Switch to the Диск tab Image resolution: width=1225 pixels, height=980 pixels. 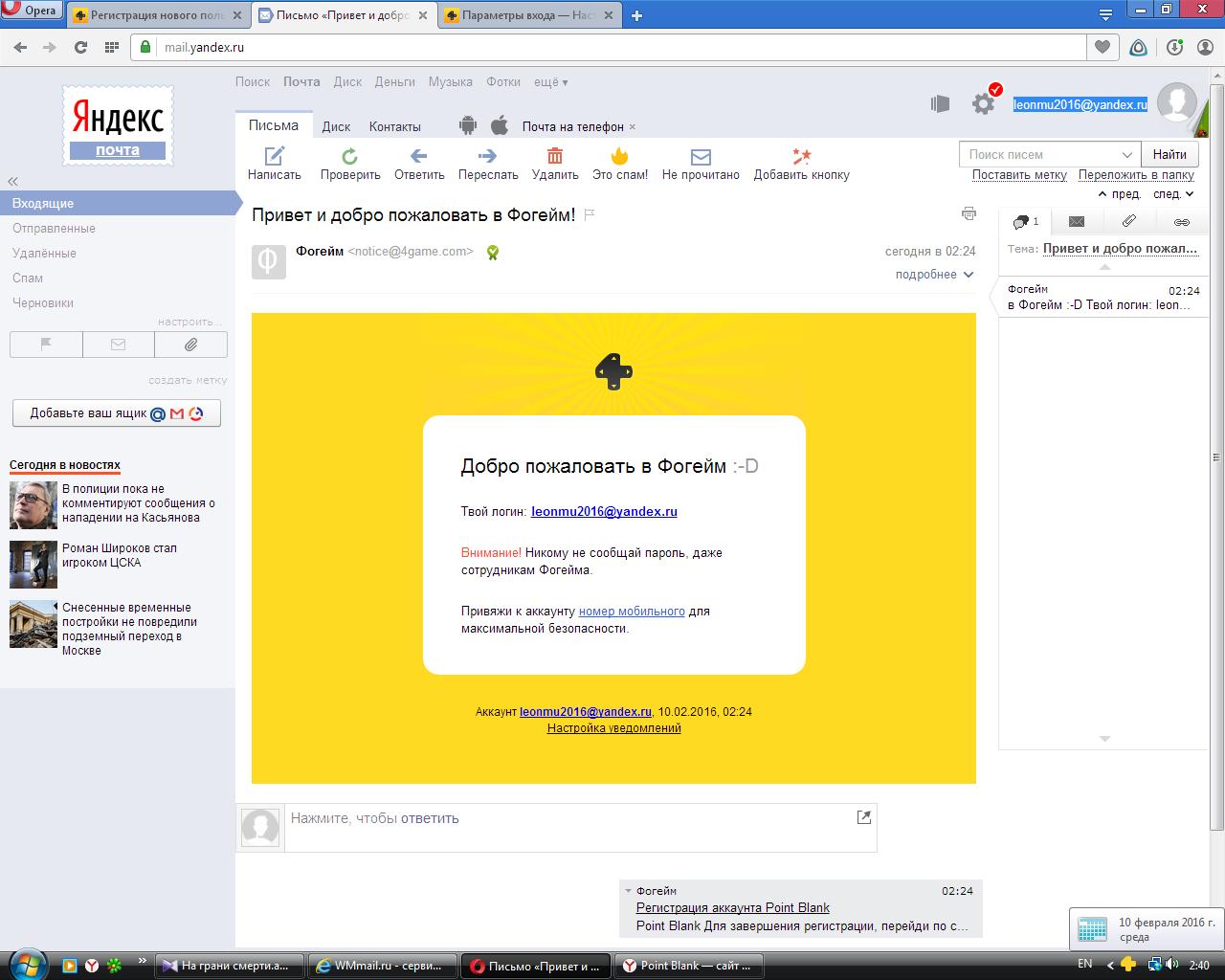point(336,126)
